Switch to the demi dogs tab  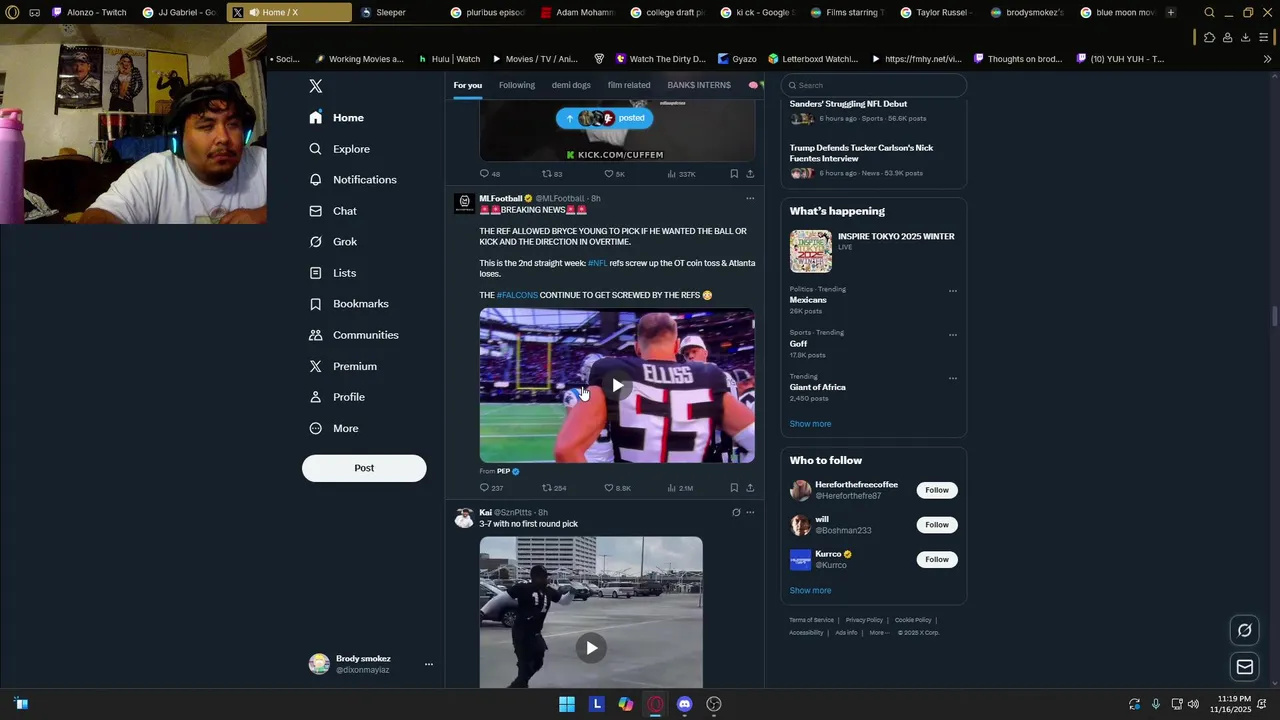click(571, 85)
